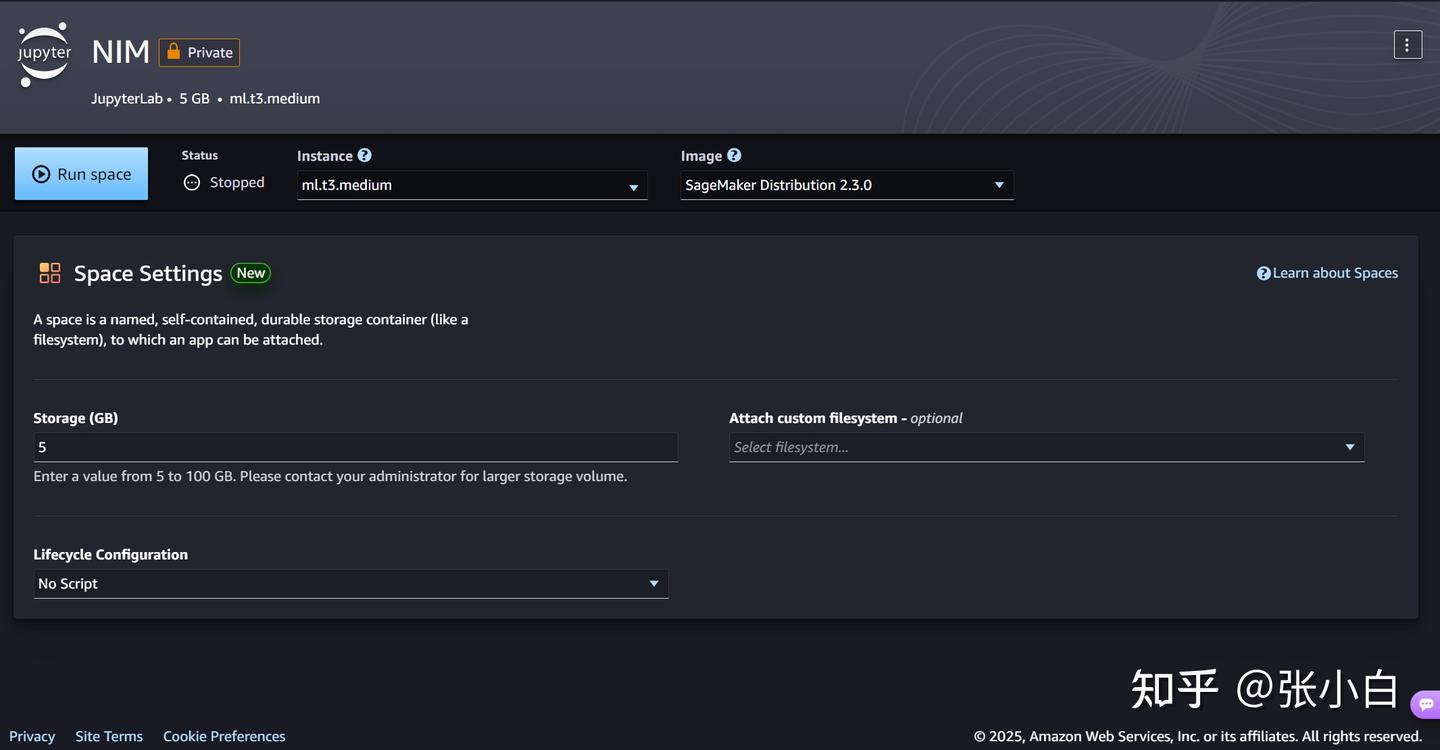This screenshot has width=1440, height=750.
Task: Open the Site Terms link
Action: coord(109,736)
